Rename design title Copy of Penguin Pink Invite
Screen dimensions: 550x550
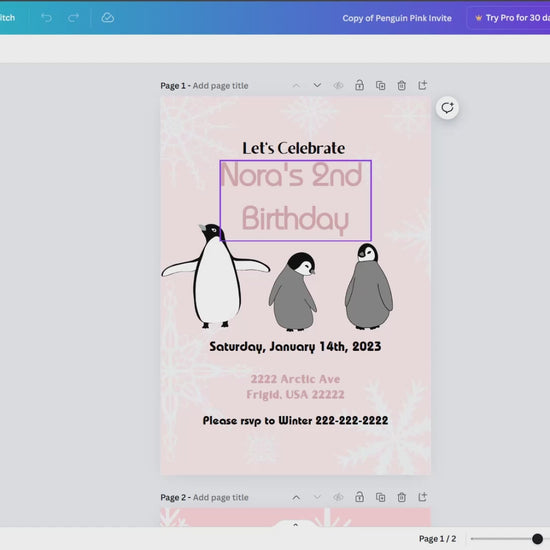[x=397, y=18]
